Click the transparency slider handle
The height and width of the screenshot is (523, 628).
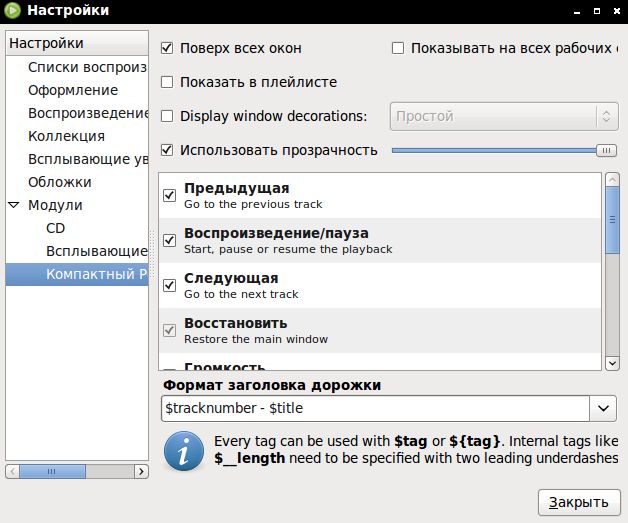pyautogui.click(x=606, y=151)
